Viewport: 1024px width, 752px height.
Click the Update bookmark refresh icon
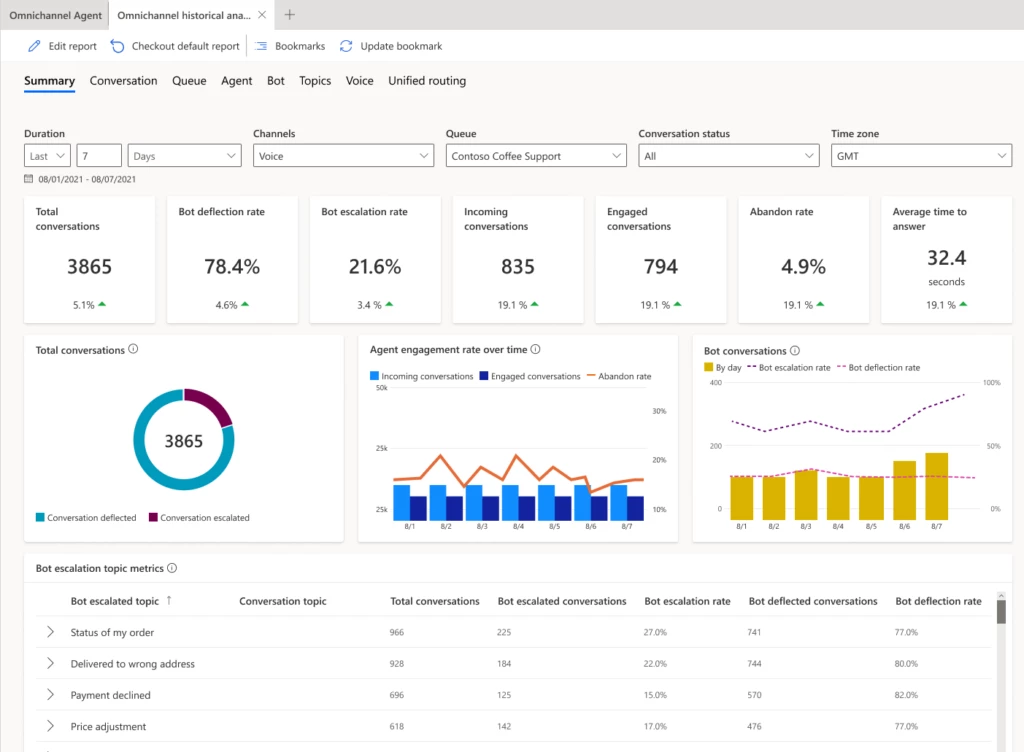(x=344, y=46)
